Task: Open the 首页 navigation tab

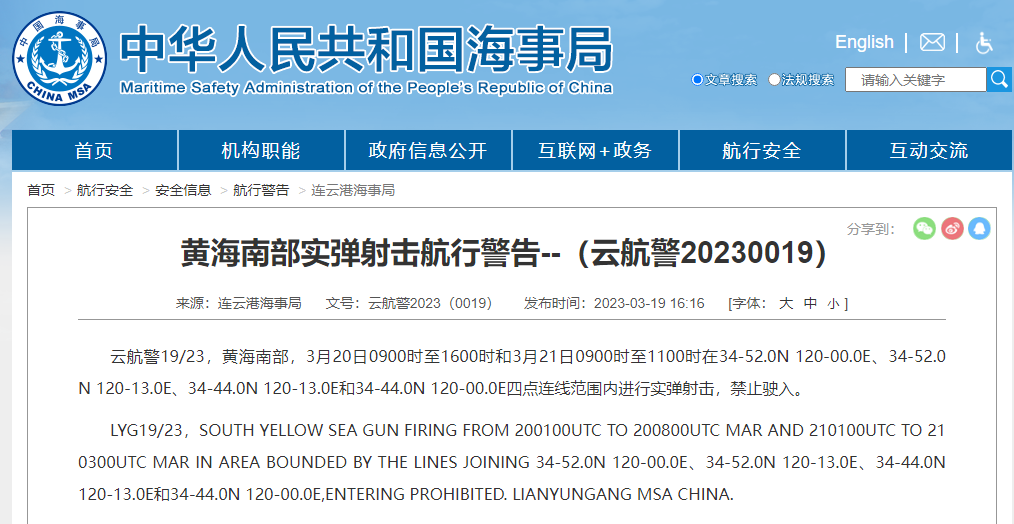Action: [x=94, y=151]
